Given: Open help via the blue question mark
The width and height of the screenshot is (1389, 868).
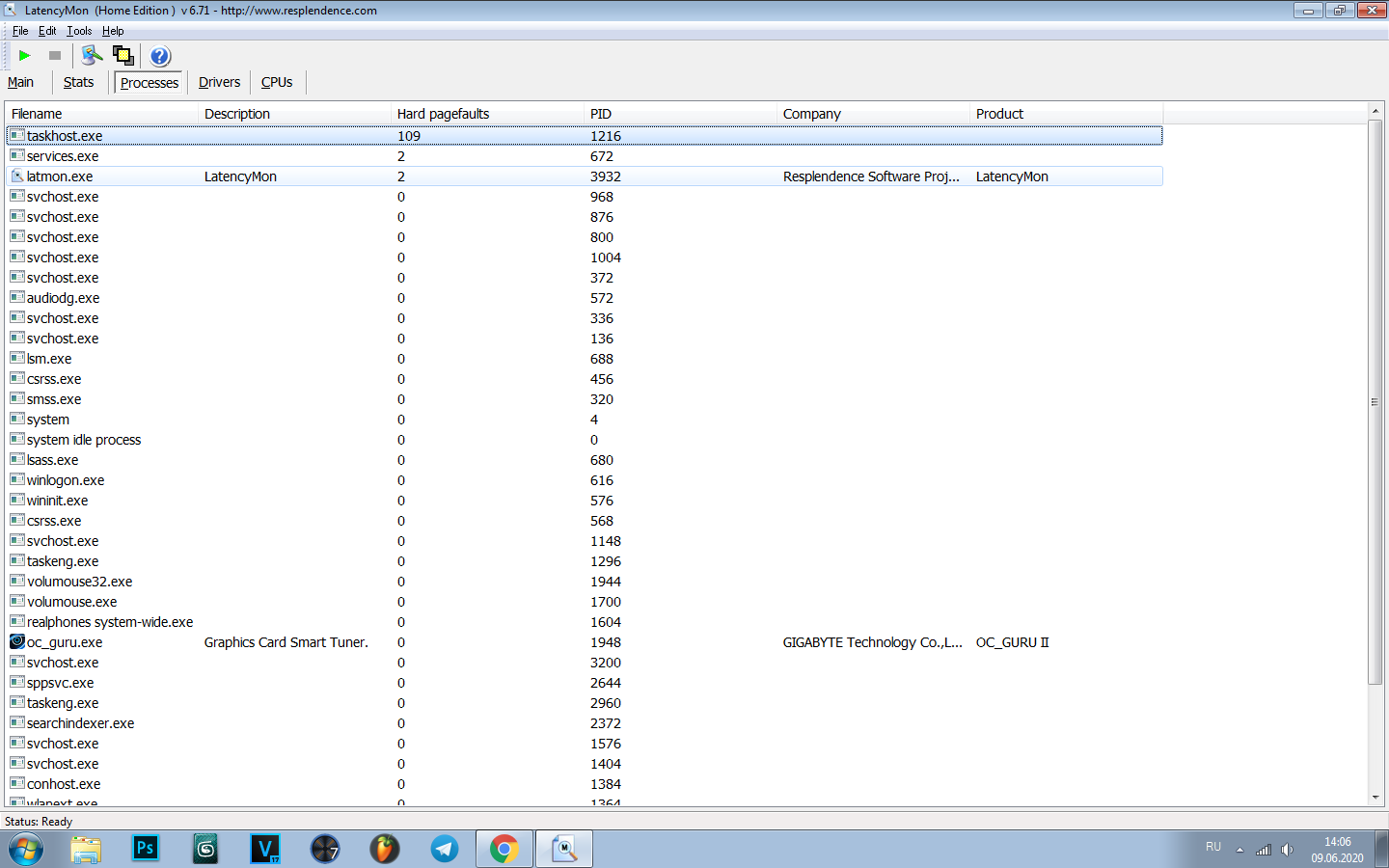Looking at the screenshot, I should pyautogui.click(x=160, y=56).
